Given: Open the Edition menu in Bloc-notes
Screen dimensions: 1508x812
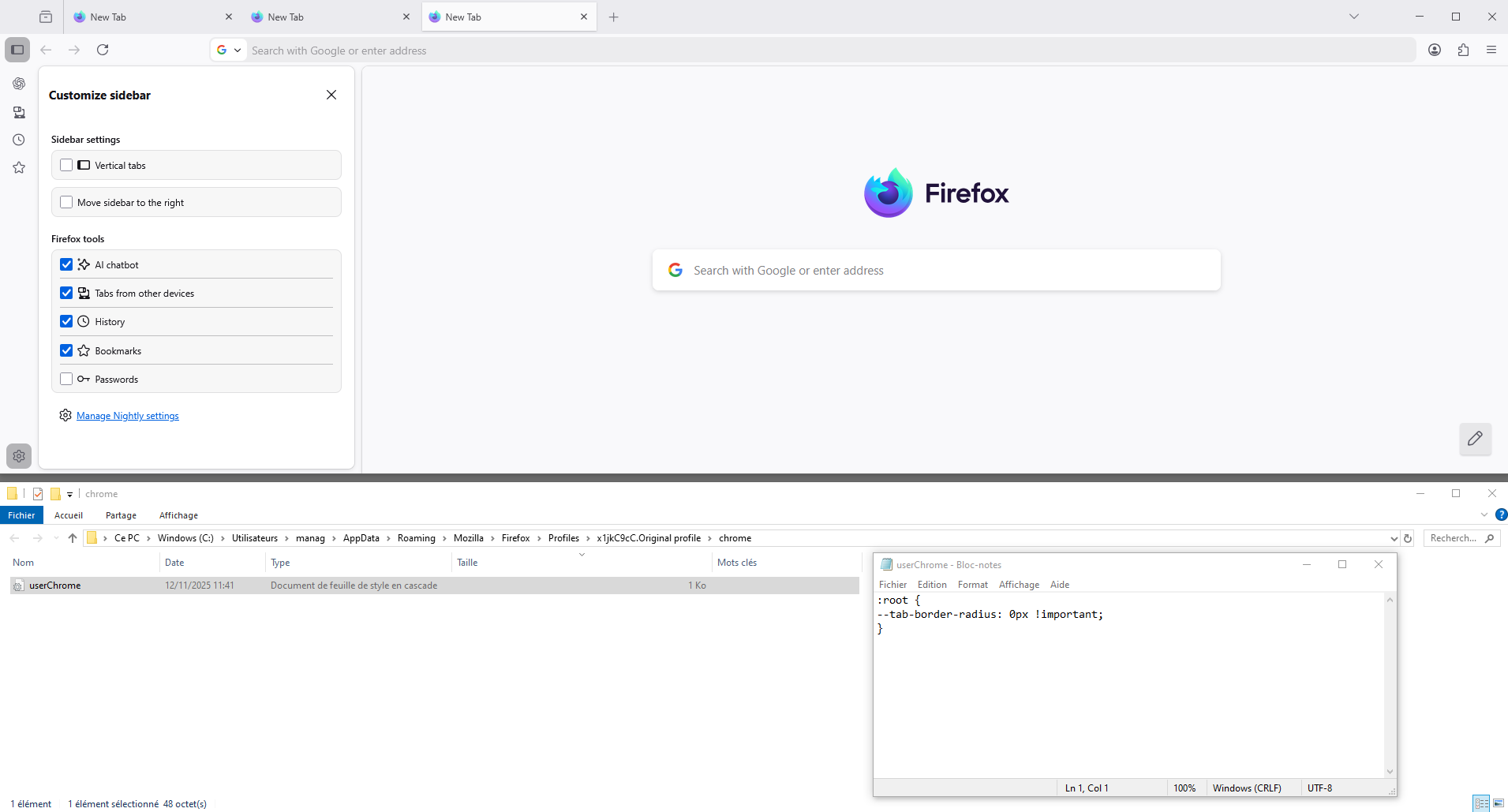Looking at the screenshot, I should (932, 585).
